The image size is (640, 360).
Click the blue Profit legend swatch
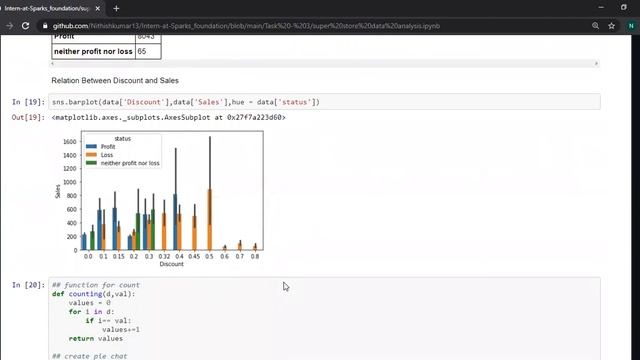point(91,147)
